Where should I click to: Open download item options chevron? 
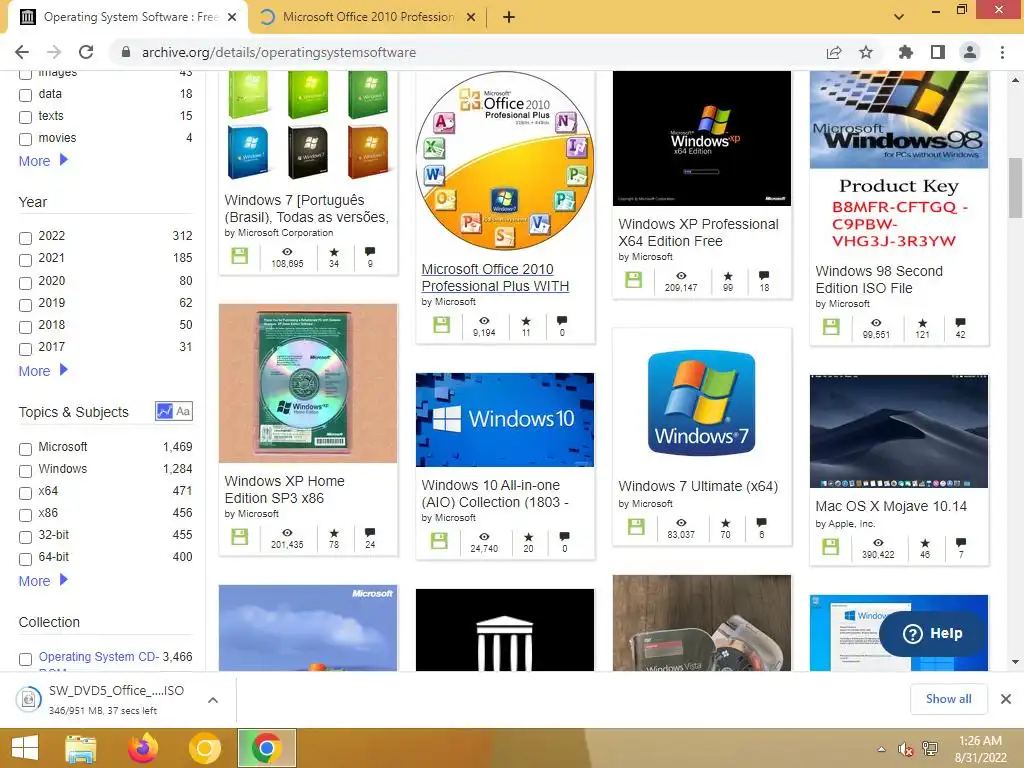(x=212, y=700)
